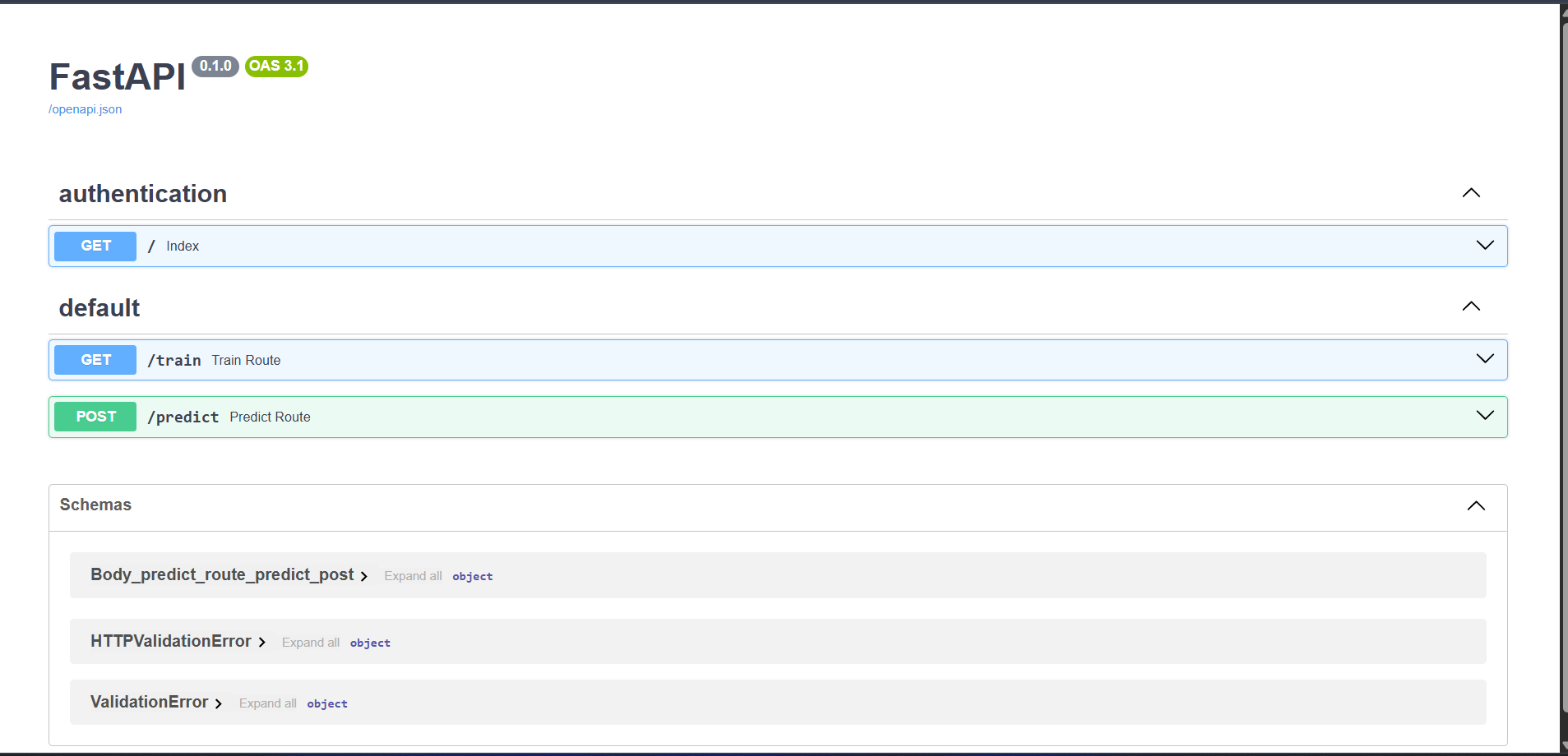The image size is (1568, 756).
Task: Click the Schemas section title
Action: coord(95,505)
